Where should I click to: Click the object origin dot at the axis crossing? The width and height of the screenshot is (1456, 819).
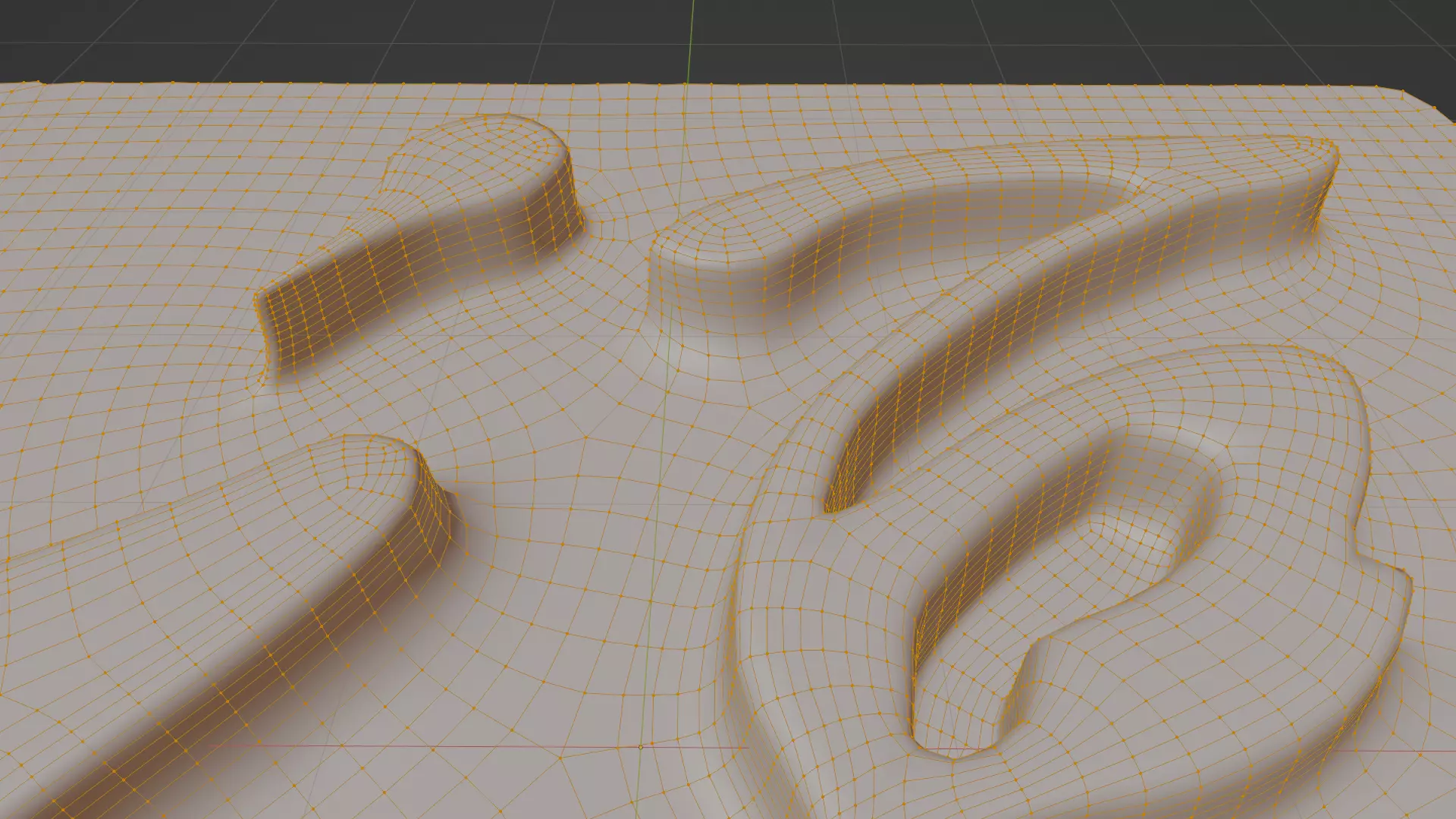click(x=641, y=747)
